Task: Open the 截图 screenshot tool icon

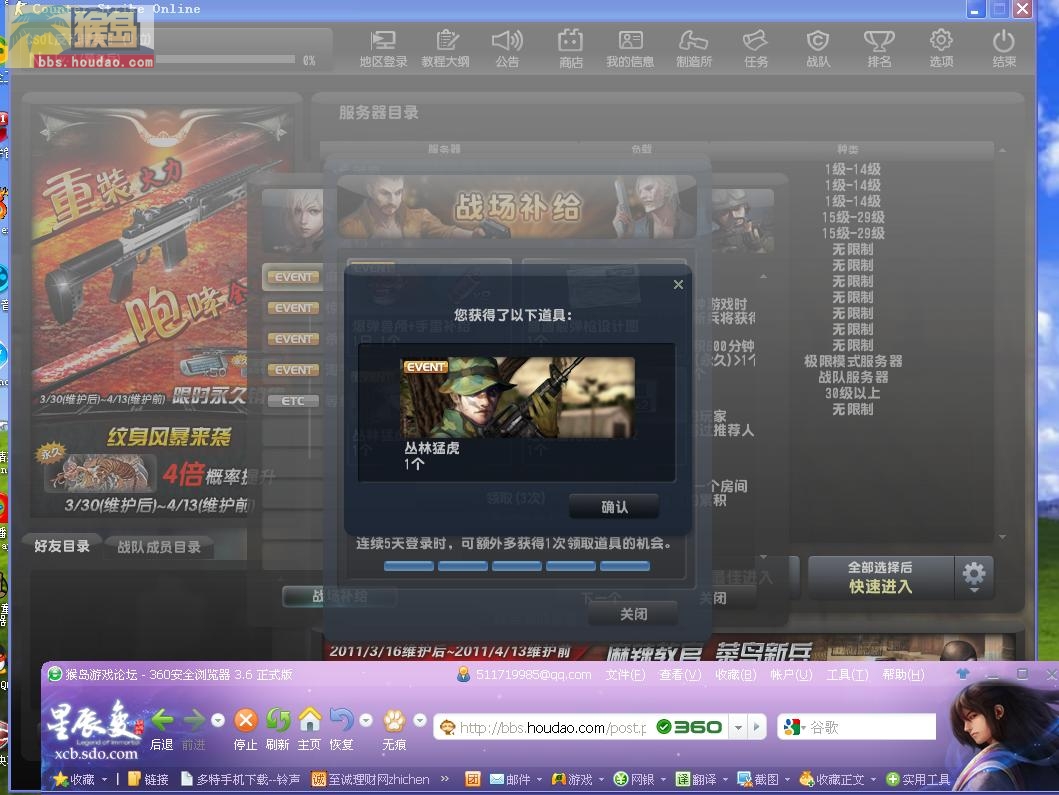Action: (745, 779)
